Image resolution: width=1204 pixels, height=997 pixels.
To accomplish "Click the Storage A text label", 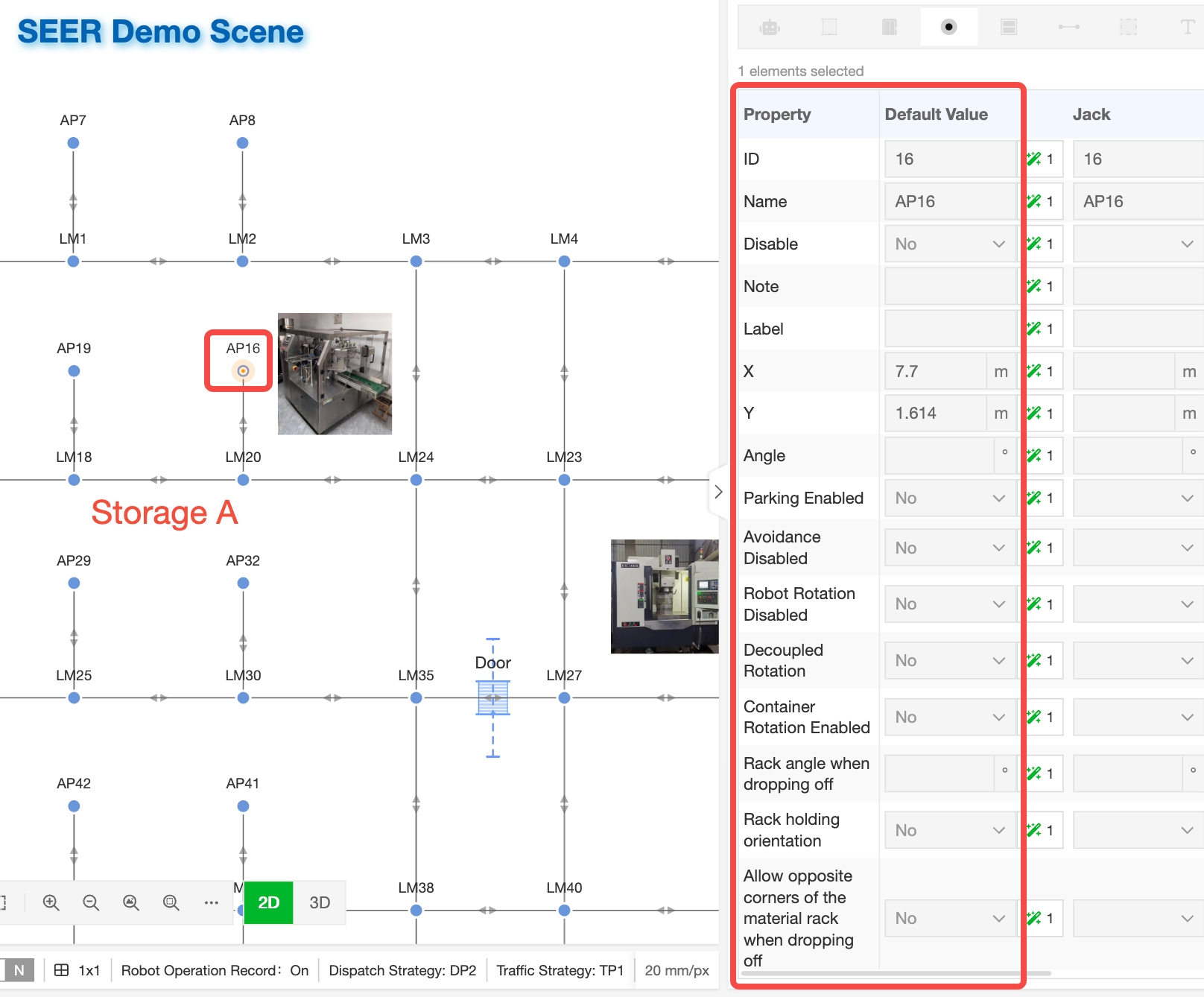I will point(165,513).
